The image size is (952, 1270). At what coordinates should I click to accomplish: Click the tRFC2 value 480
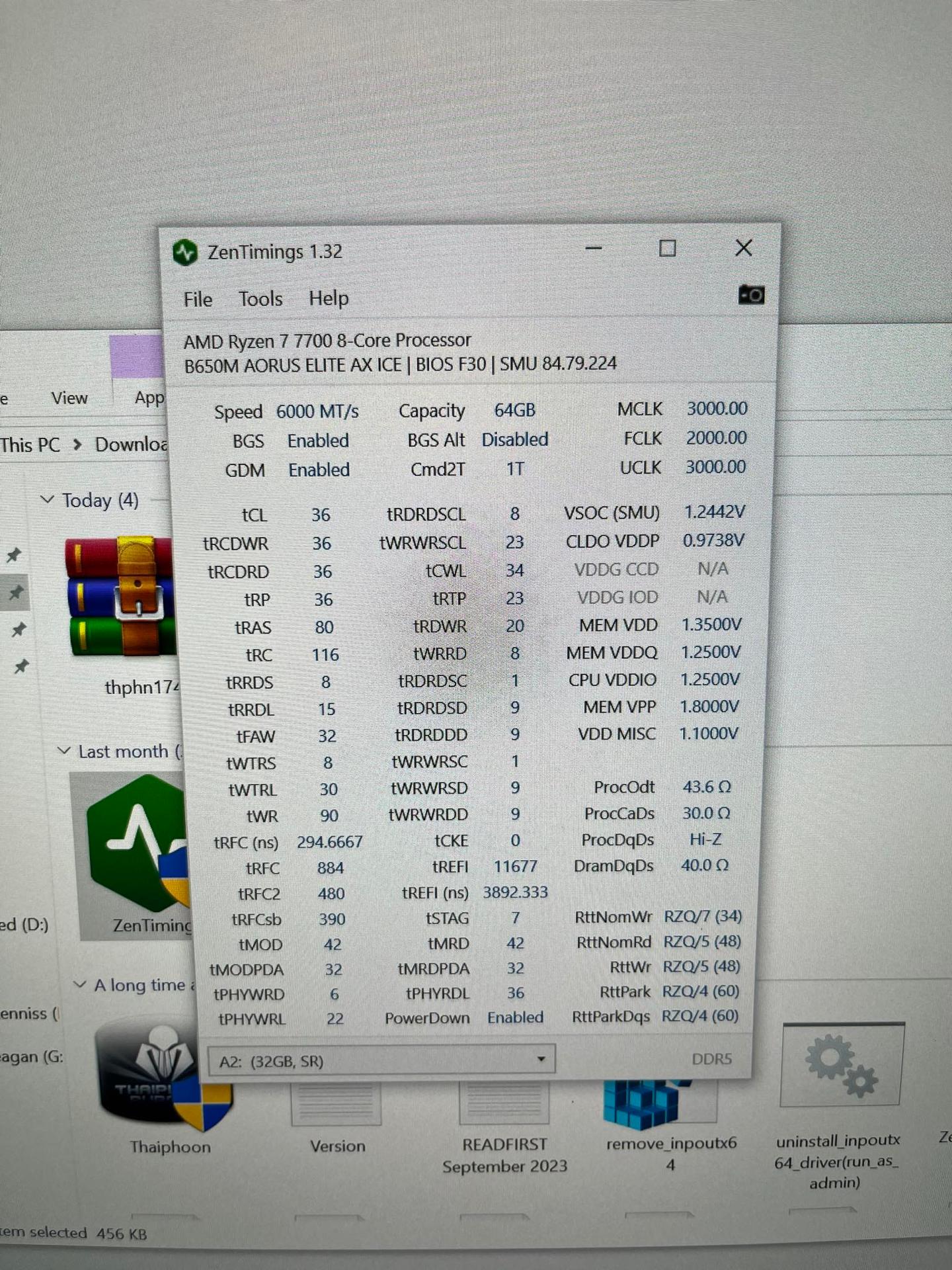point(331,894)
